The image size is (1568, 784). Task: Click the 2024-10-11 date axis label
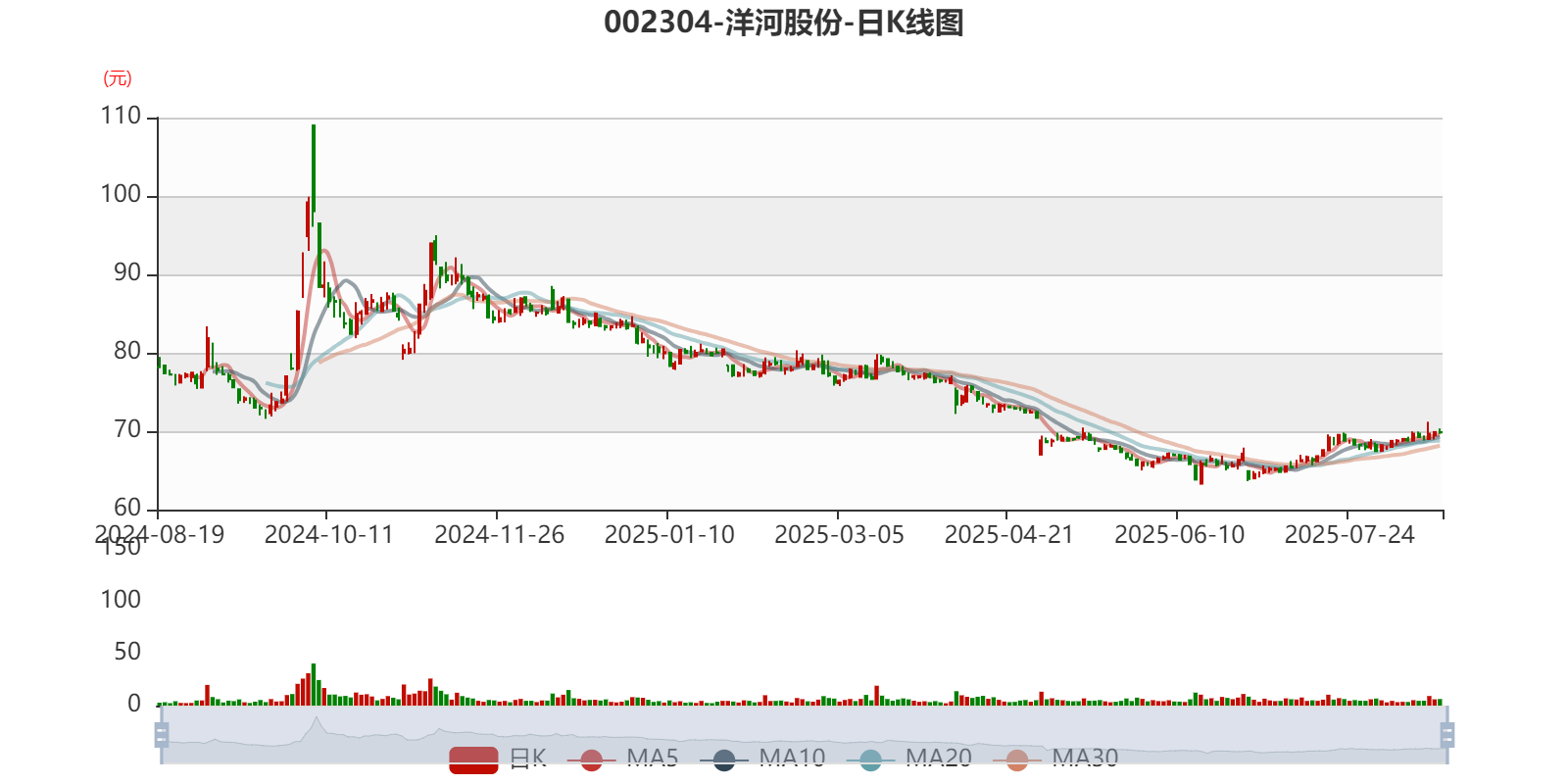click(x=328, y=535)
